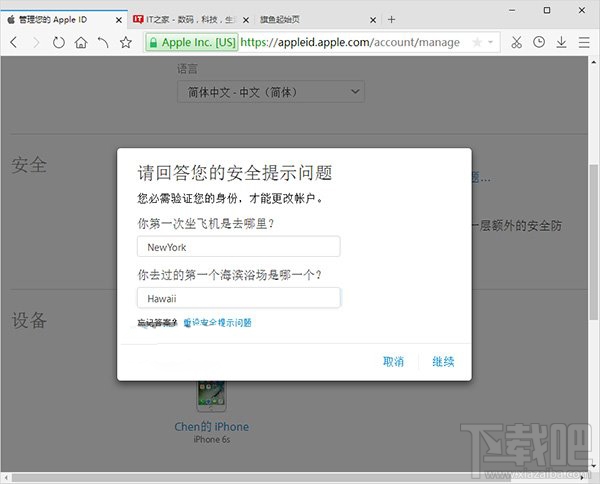The height and width of the screenshot is (484, 600).
Task: Click the Hawaii answer input field
Action: point(239,298)
